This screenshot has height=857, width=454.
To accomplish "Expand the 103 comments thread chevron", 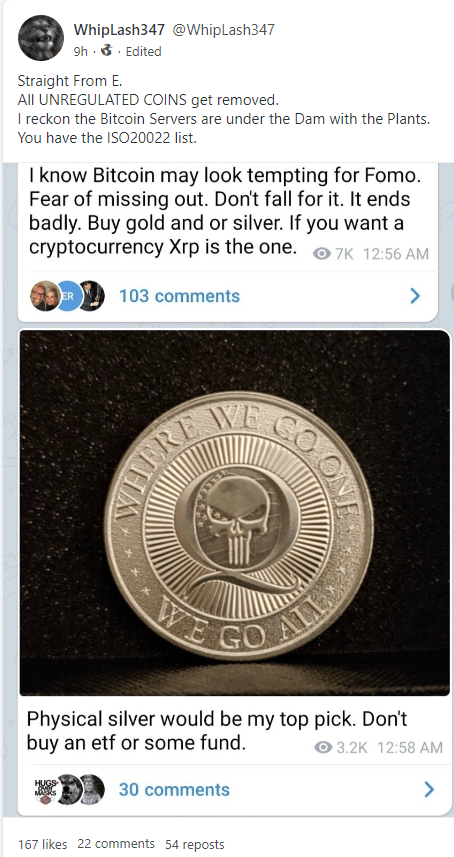I will pos(415,296).
